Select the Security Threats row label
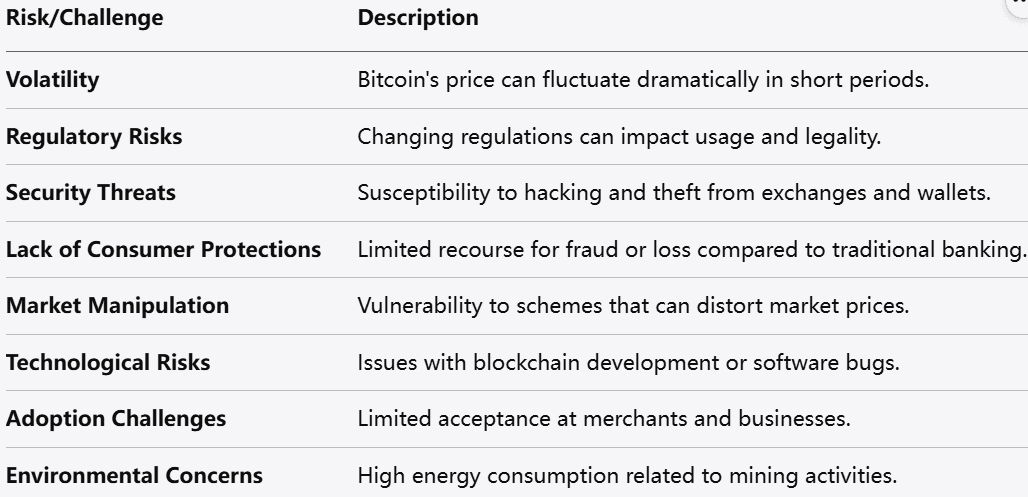 pos(91,193)
